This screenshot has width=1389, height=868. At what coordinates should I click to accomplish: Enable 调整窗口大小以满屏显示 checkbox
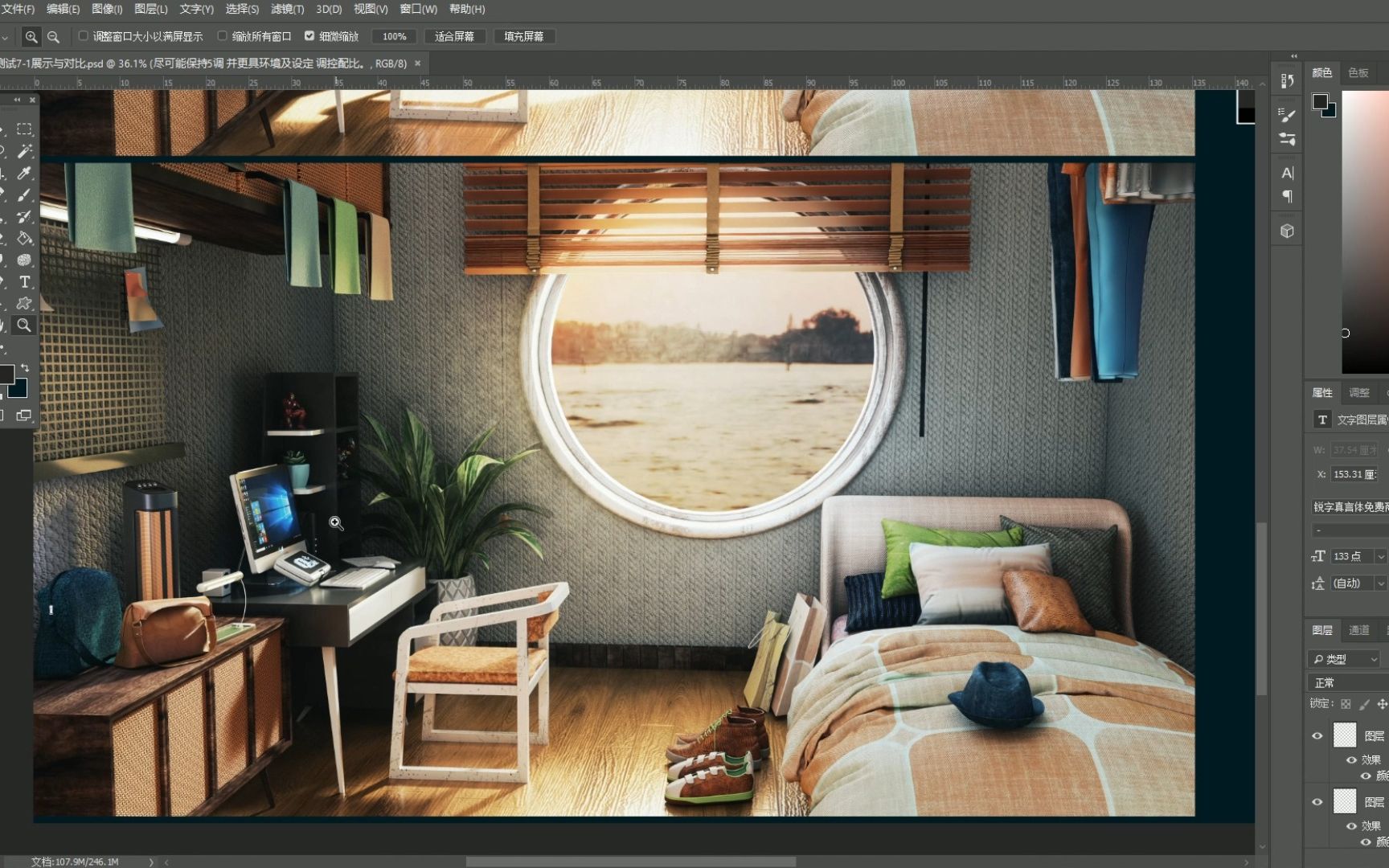point(83,36)
